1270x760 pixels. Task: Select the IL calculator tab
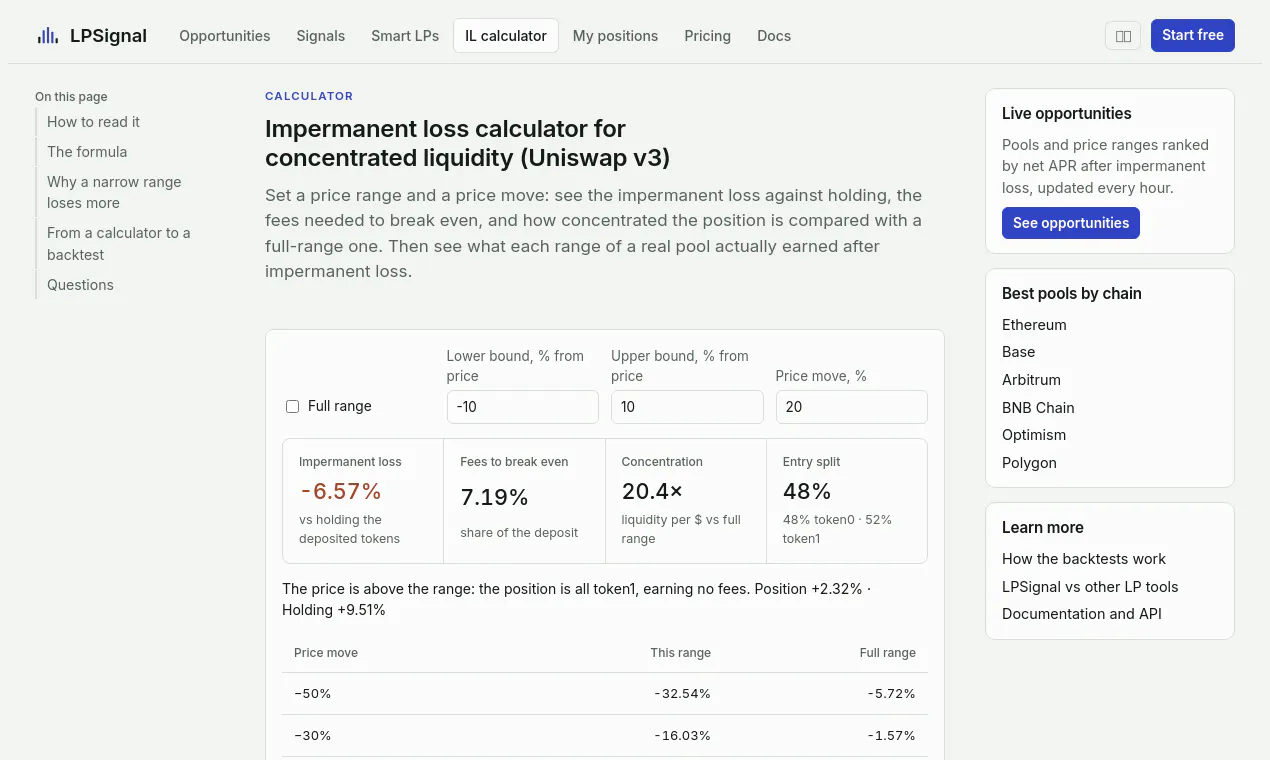click(506, 36)
